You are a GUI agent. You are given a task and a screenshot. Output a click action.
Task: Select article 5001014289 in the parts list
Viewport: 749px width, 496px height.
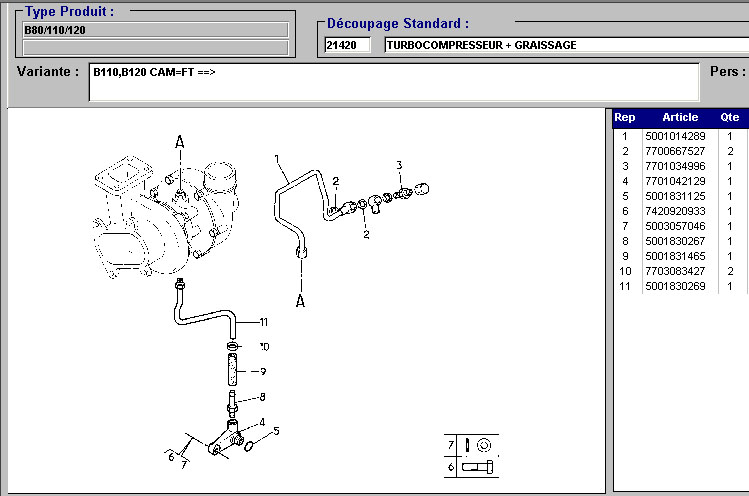coord(675,136)
